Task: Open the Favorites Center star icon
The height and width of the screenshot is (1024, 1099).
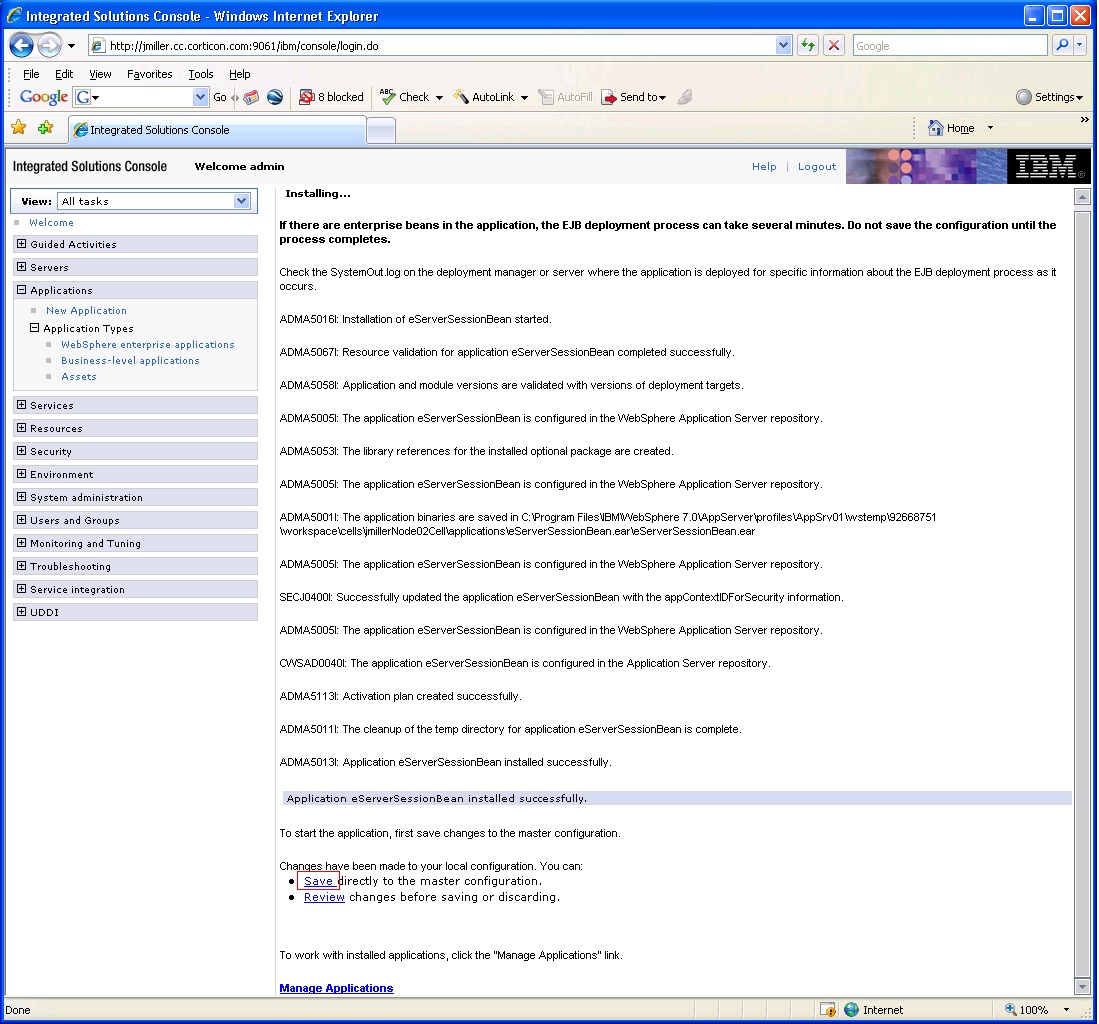Action: coord(19,128)
